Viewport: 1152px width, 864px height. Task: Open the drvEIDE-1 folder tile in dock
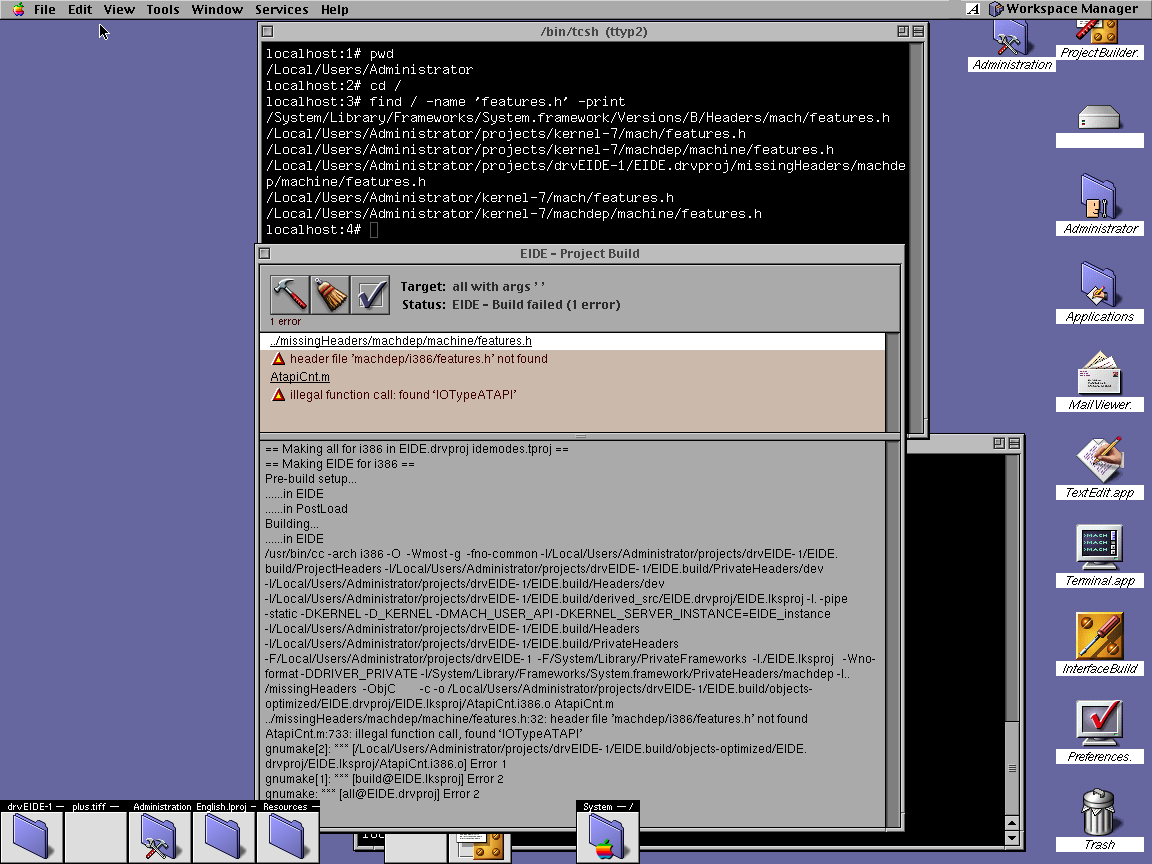pyautogui.click(x=33, y=836)
